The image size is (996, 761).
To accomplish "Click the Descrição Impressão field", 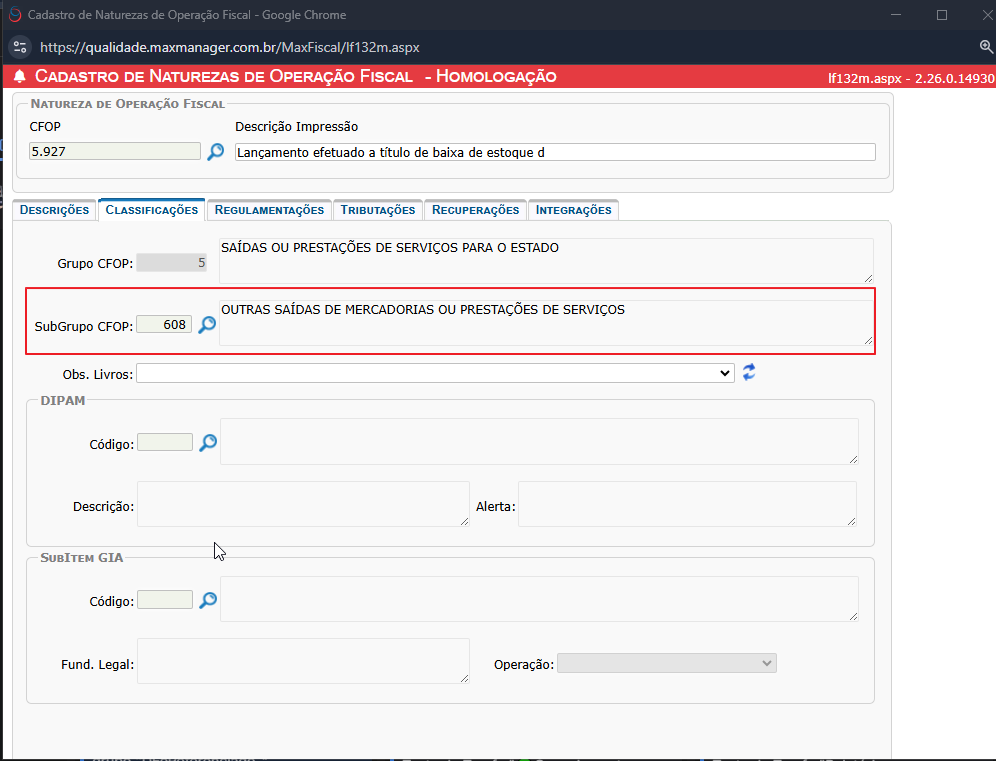I will pos(555,152).
